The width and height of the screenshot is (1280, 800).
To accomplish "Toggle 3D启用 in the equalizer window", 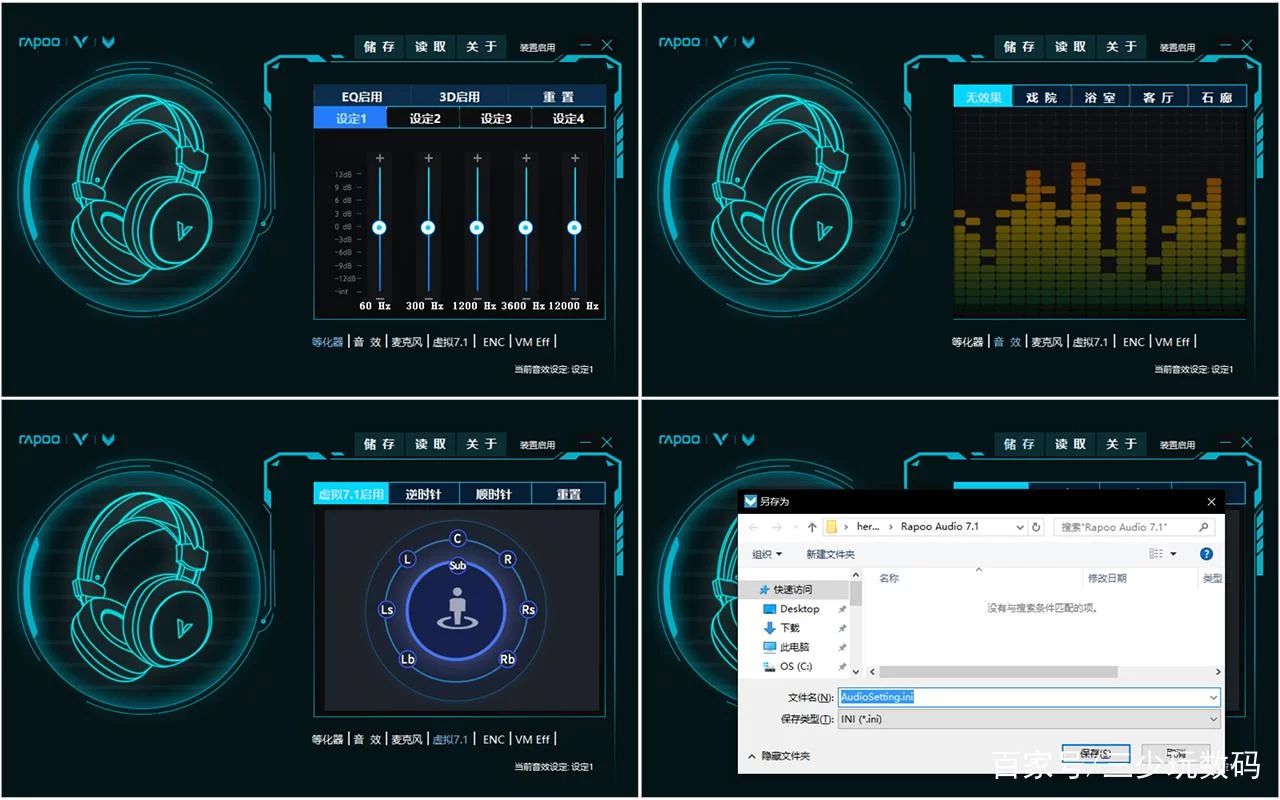I will click(460, 97).
